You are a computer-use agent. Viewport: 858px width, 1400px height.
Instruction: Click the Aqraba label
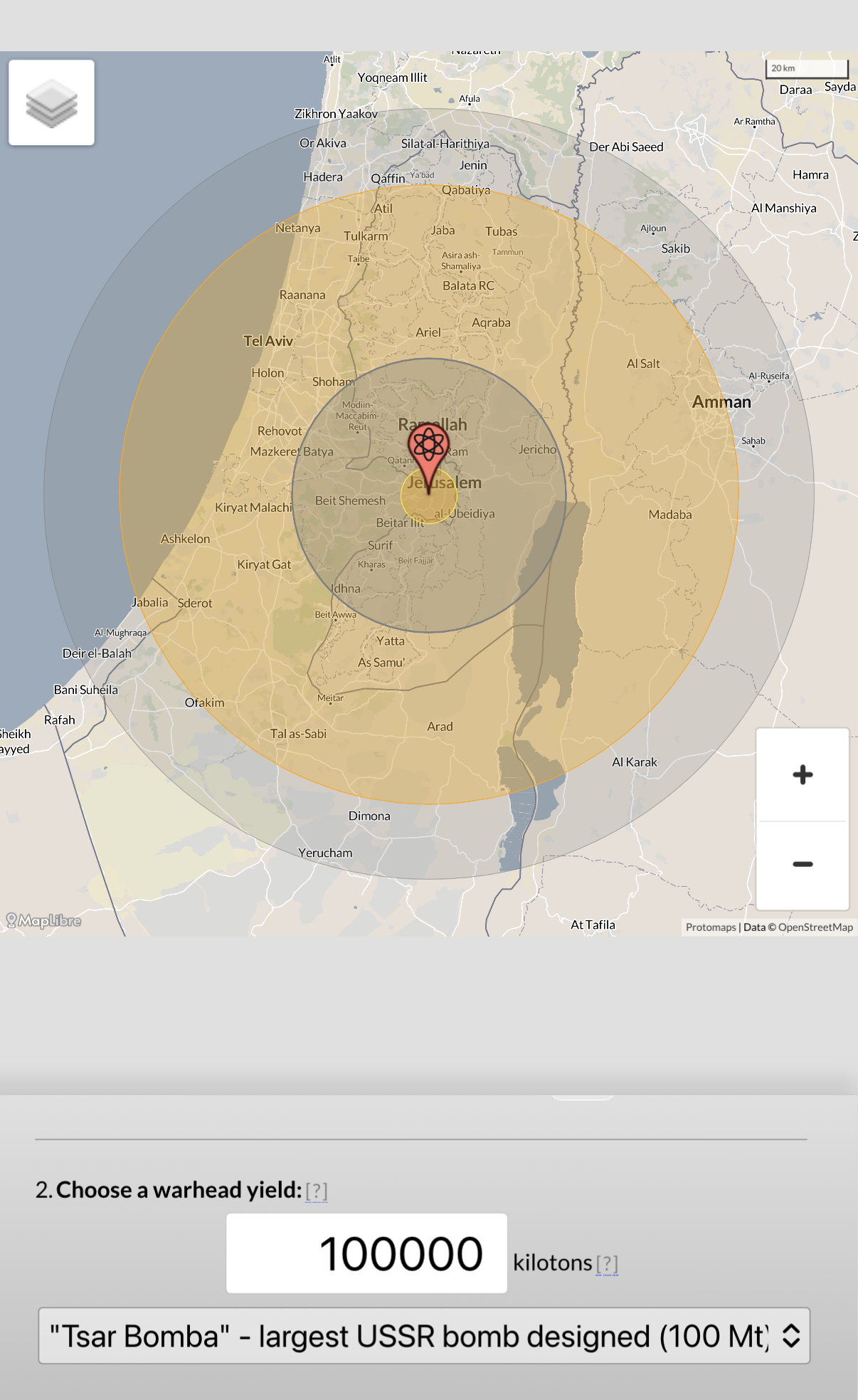point(491,322)
